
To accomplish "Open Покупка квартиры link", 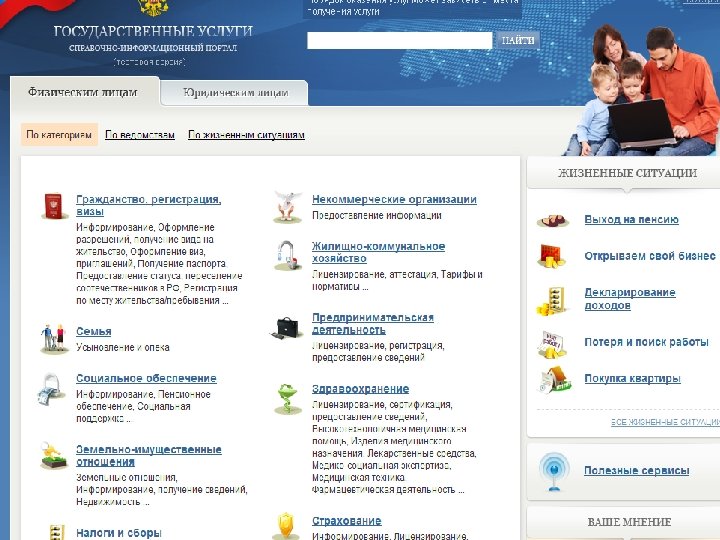I will click(x=632, y=379).
